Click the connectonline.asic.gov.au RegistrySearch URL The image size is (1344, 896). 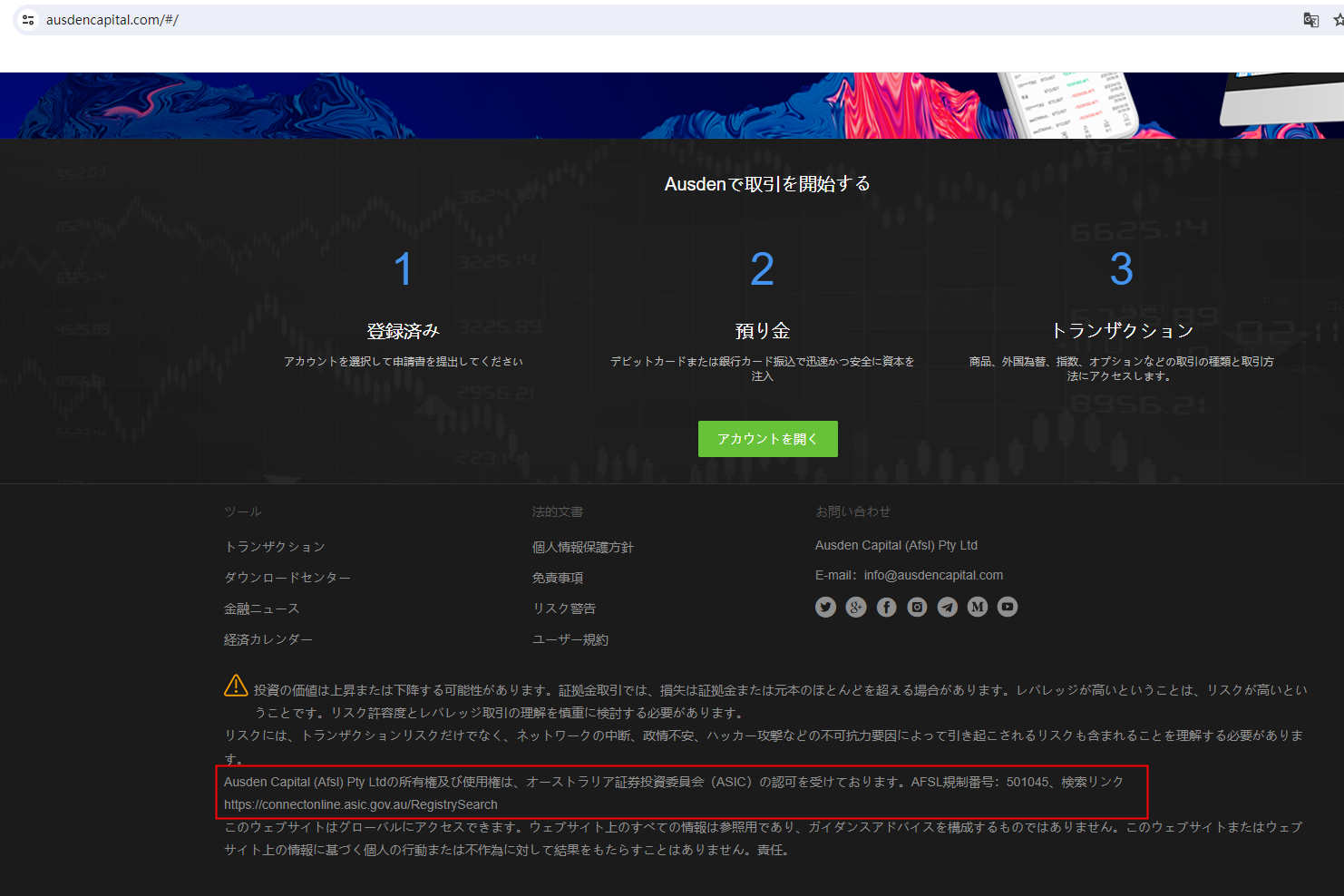[x=361, y=804]
